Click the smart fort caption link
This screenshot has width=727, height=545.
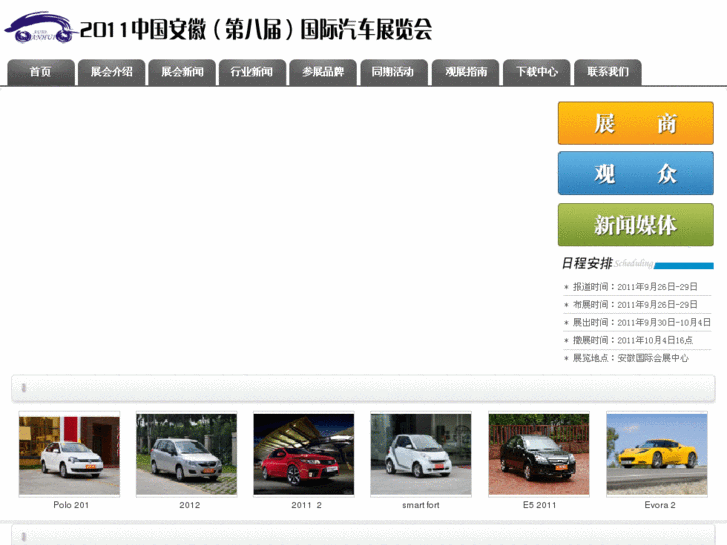(x=421, y=505)
